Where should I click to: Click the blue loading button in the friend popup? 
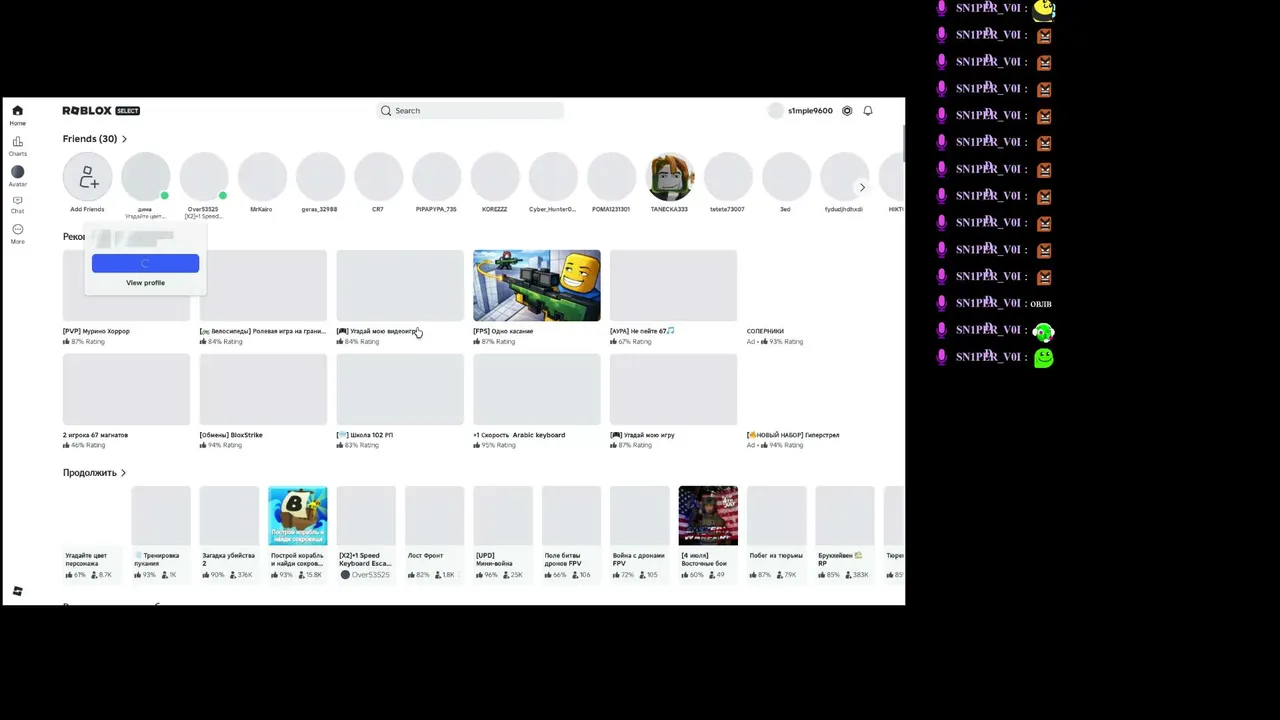145,263
